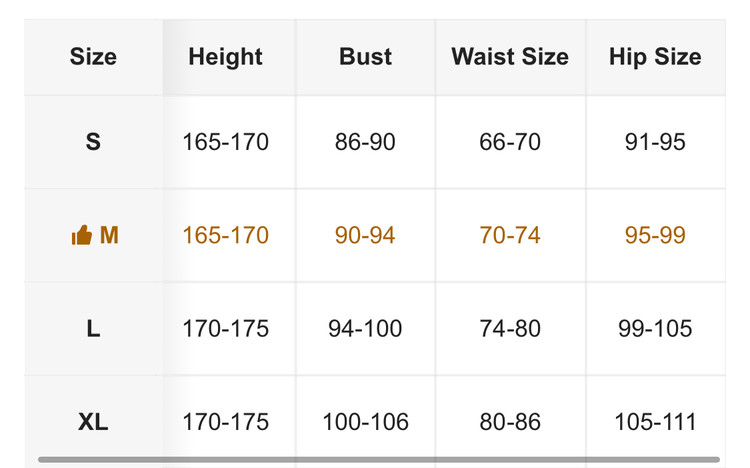Click the 100-106 bust cell for XL
The height and width of the screenshot is (468, 750).
point(365,422)
